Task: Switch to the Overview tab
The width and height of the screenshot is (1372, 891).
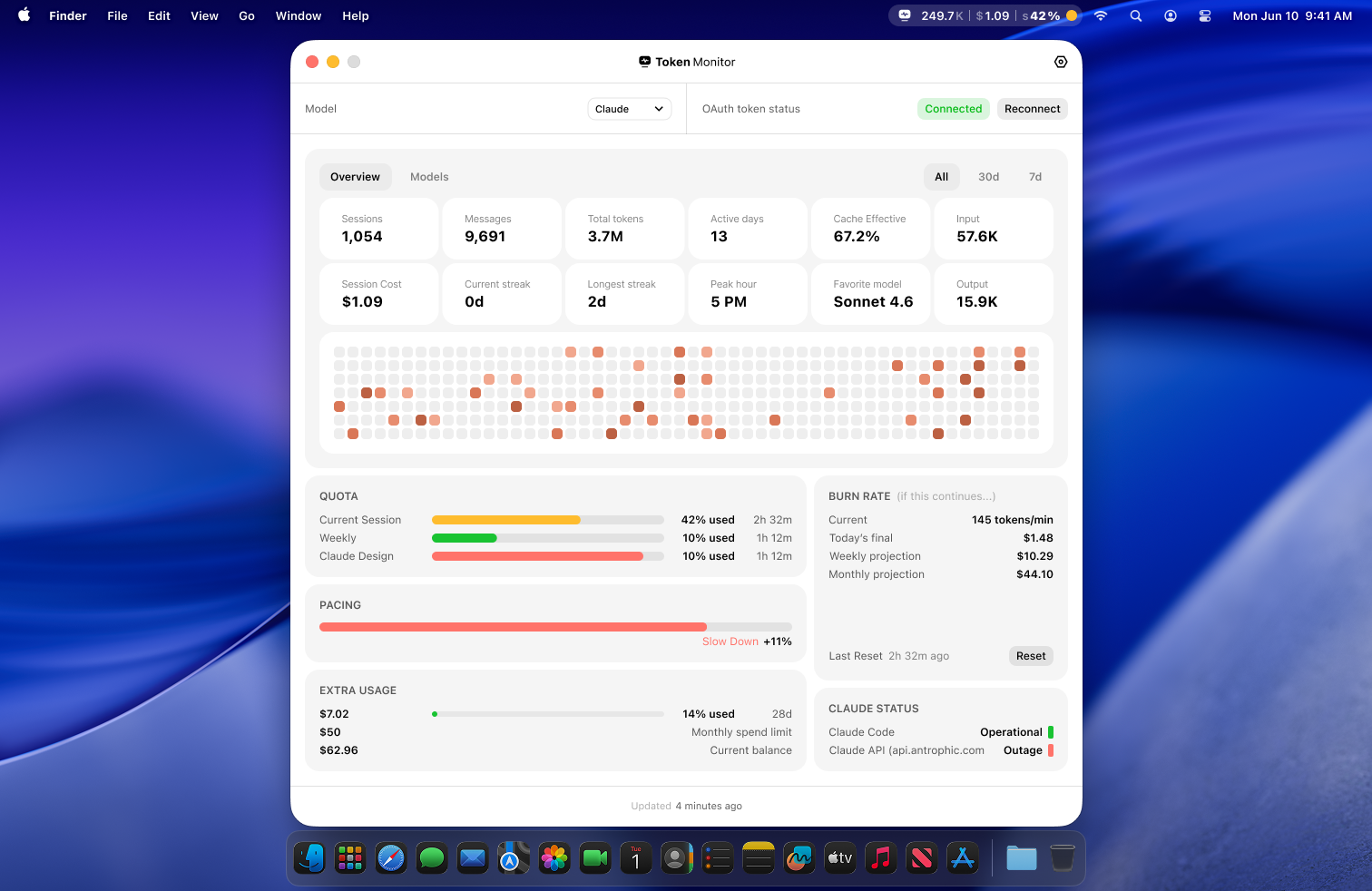Action: pos(355,177)
